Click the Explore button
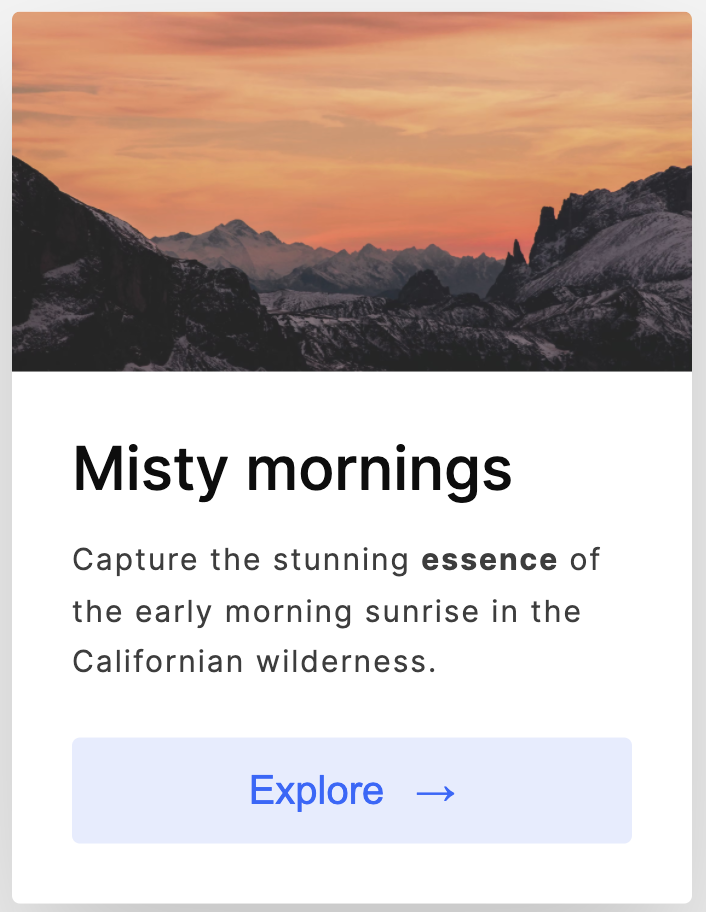This screenshot has width=706, height=912. (x=352, y=790)
